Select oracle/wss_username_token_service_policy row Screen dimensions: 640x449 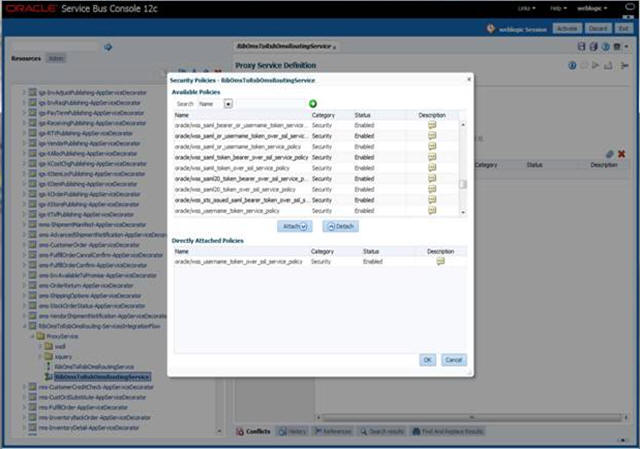click(316, 211)
